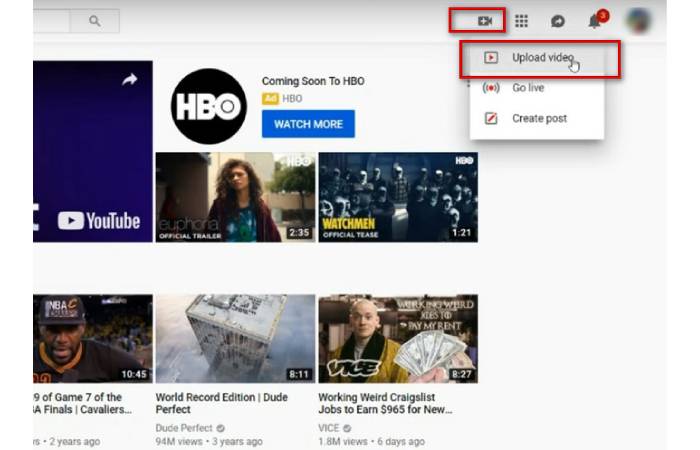Viewport: 700px width, 450px height.
Task: Select Create post from the menu
Action: [537, 118]
